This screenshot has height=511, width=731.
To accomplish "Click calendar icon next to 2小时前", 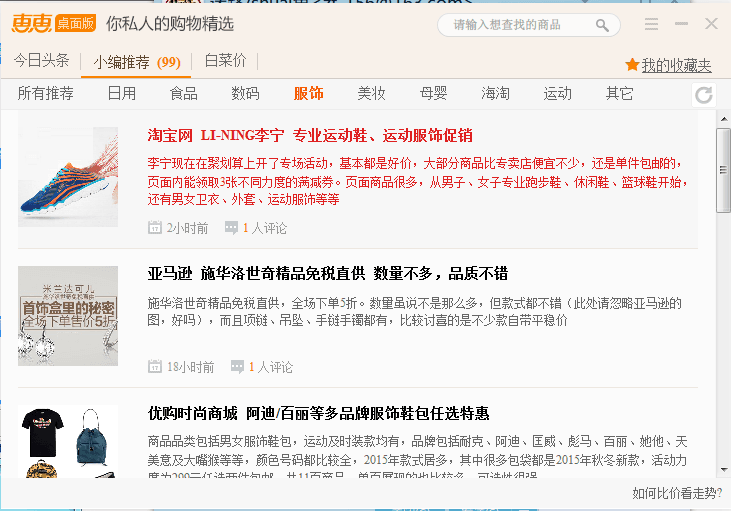I will pyautogui.click(x=155, y=228).
